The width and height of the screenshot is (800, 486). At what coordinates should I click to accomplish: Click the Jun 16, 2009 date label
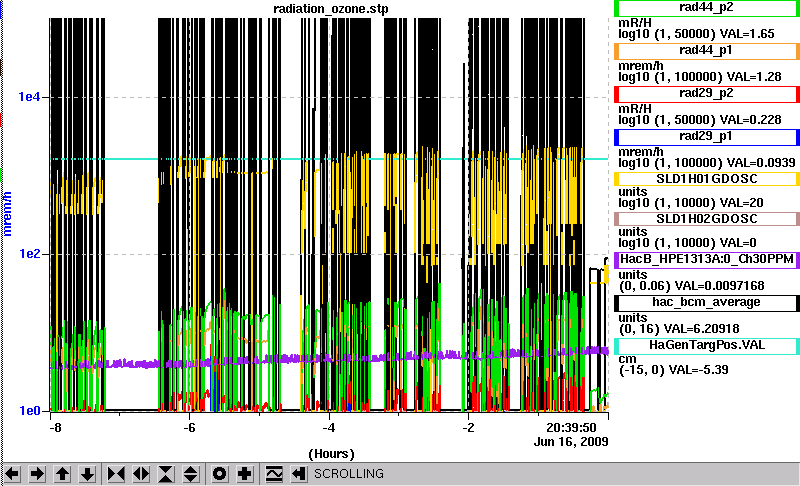click(571, 442)
